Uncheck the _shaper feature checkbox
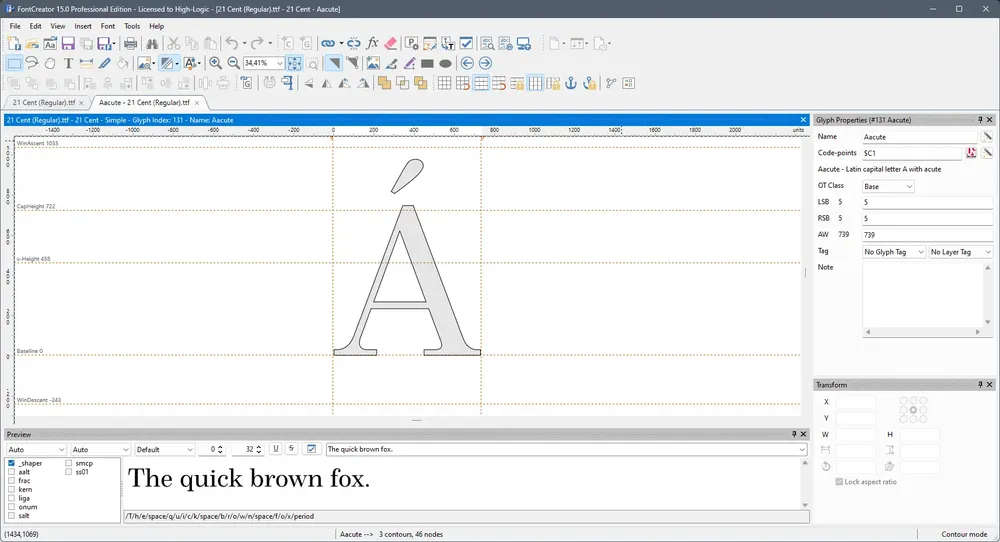The image size is (1000, 542). (x=11, y=463)
